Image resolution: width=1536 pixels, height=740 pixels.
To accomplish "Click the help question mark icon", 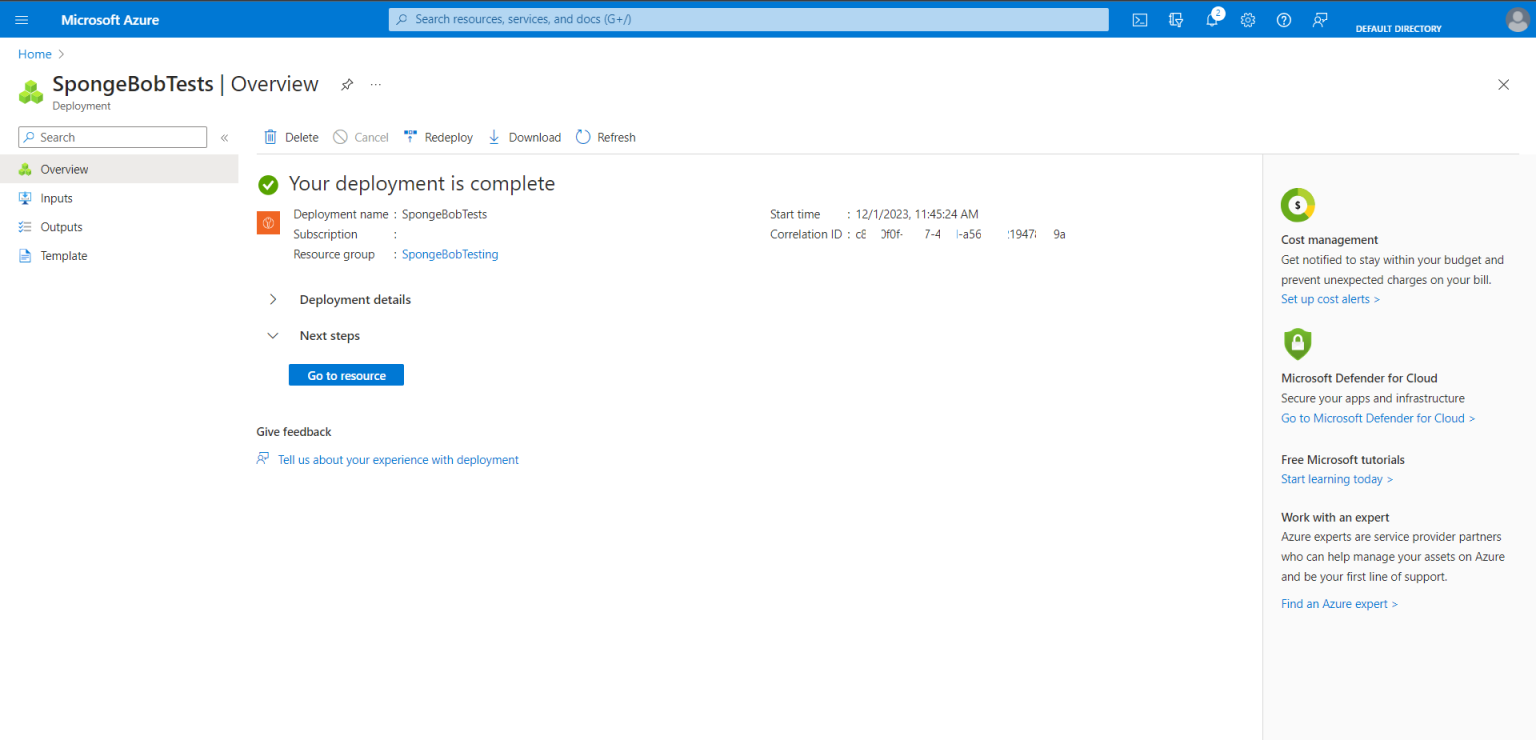I will (x=1284, y=20).
